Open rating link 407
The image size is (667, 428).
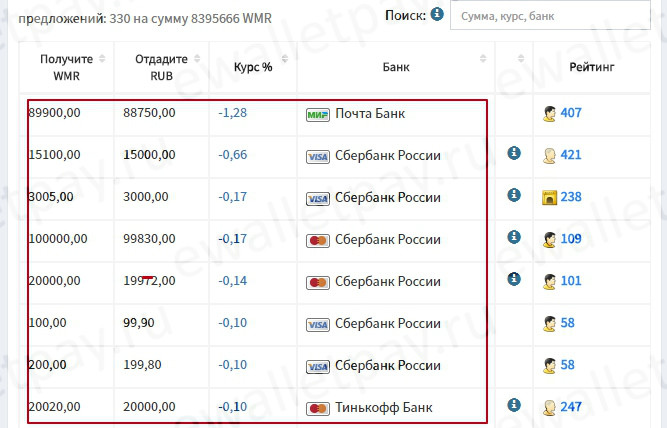tap(571, 113)
